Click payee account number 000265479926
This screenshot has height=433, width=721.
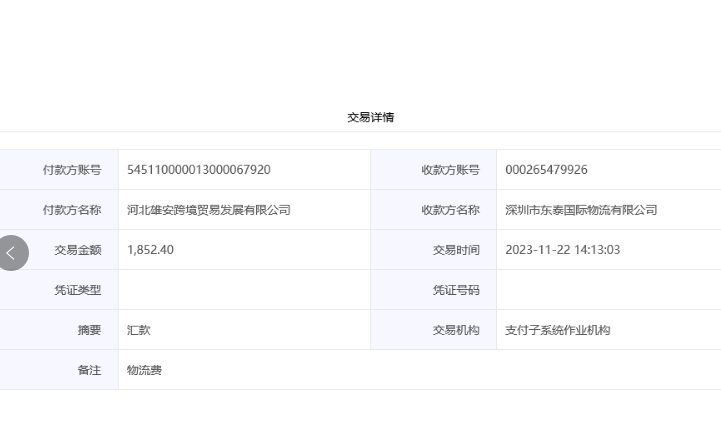(546, 170)
